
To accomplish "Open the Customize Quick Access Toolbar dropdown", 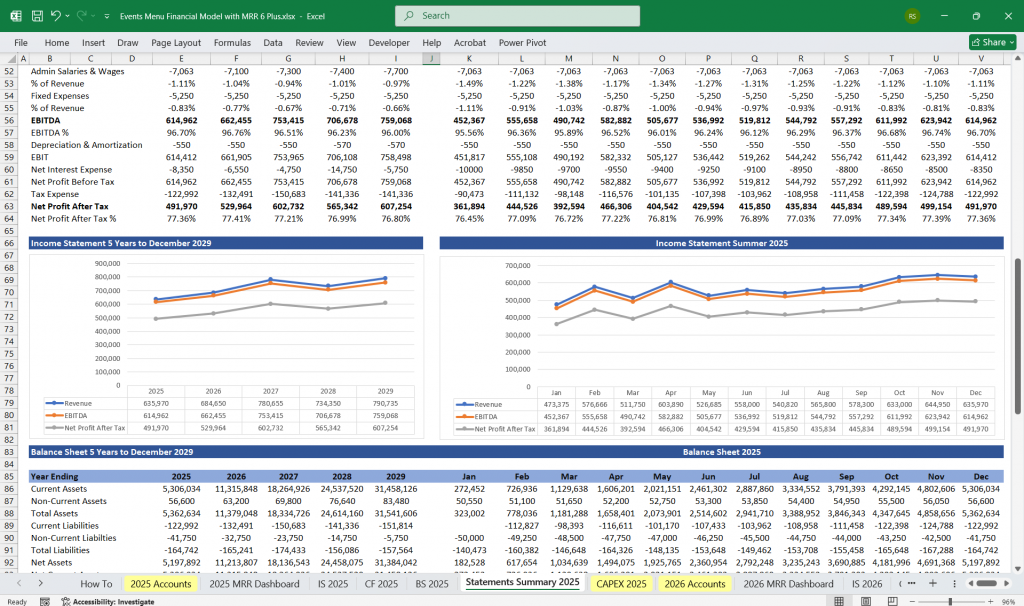I will (x=107, y=15).
